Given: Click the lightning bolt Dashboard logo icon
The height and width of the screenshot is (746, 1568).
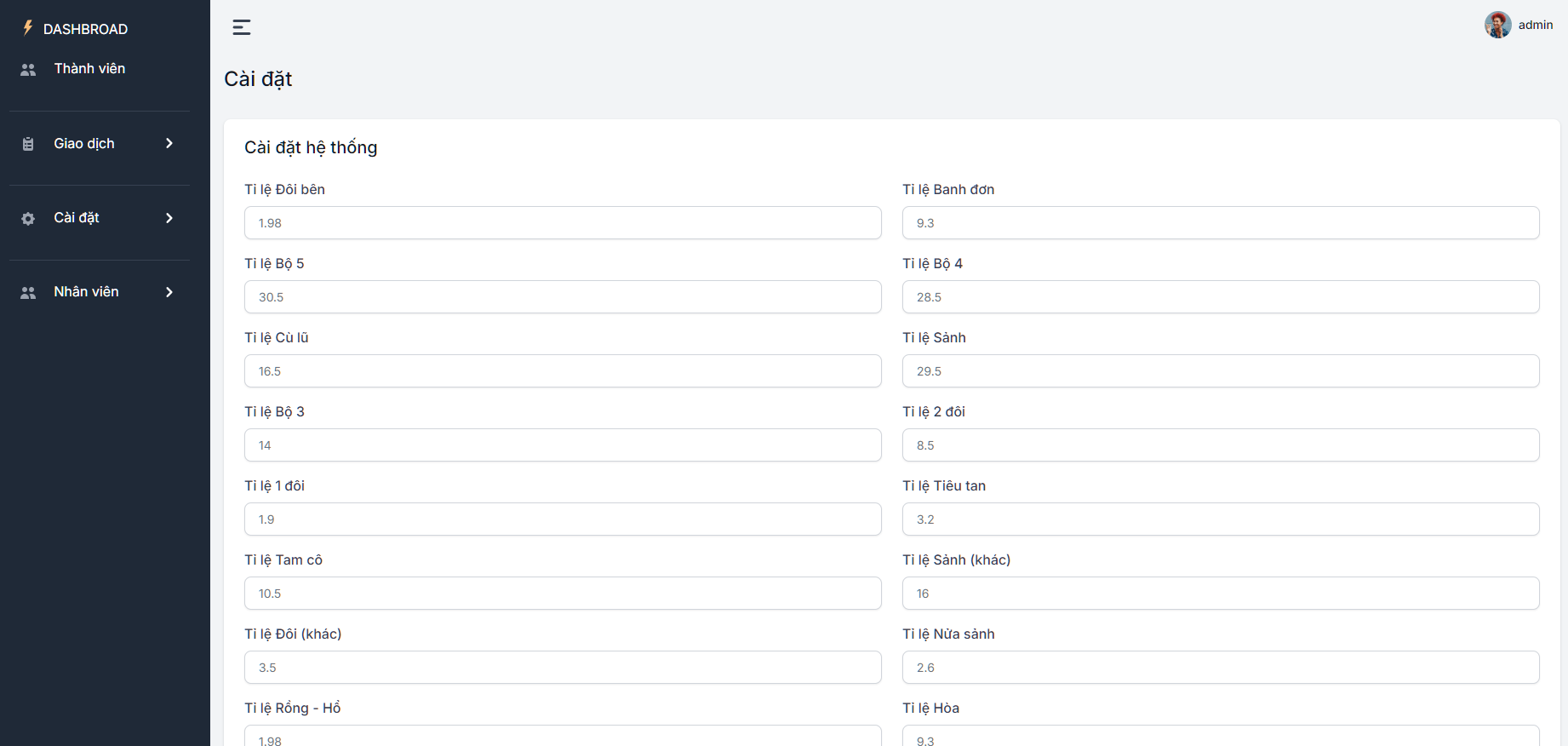Looking at the screenshot, I should click(28, 28).
